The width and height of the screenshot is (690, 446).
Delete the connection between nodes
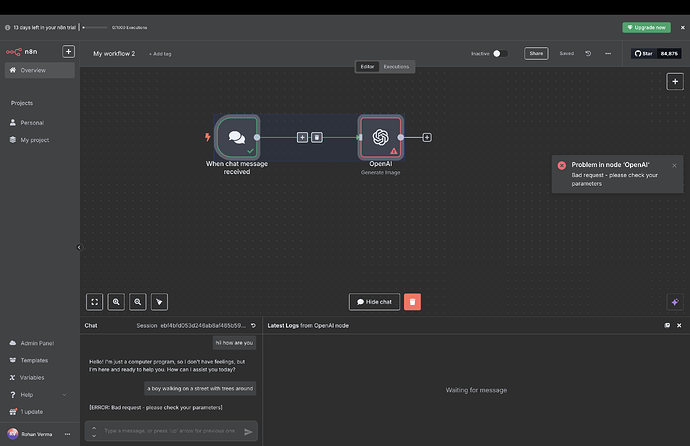click(317, 137)
